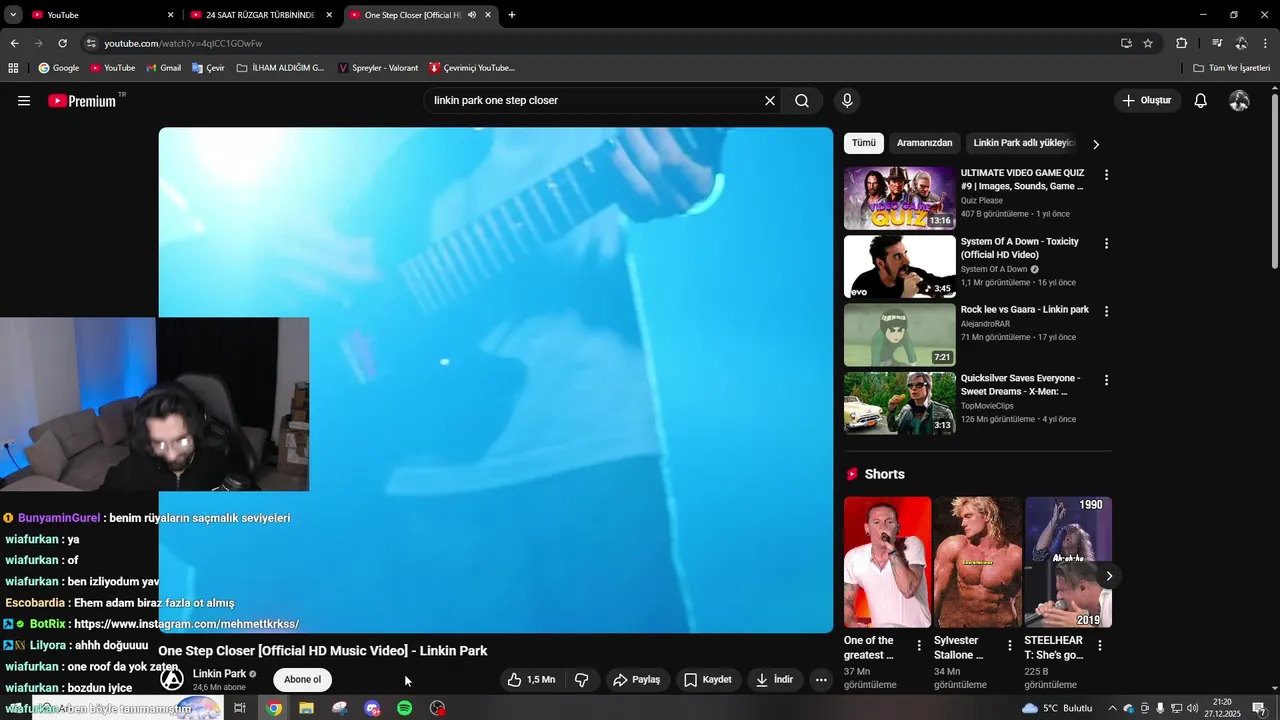Bookmark this page with the star
Screen dimensions: 1280x720
click(x=1148, y=43)
